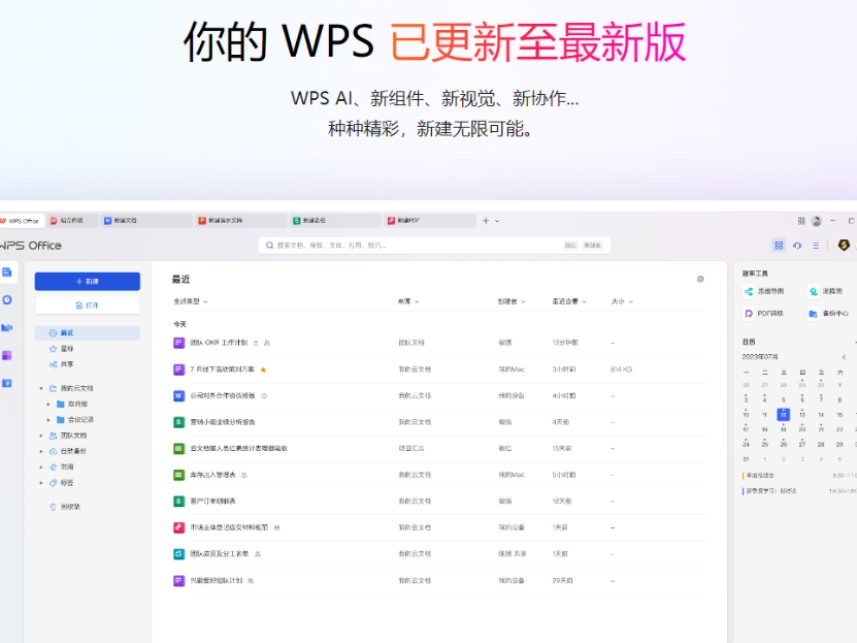Switch to the 新建文档 tab

point(146,221)
